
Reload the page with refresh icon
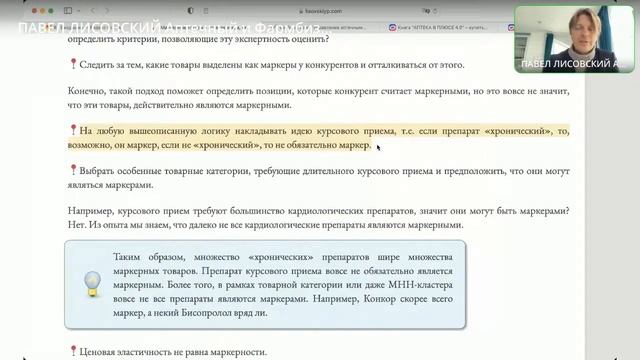(x=435, y=11)
